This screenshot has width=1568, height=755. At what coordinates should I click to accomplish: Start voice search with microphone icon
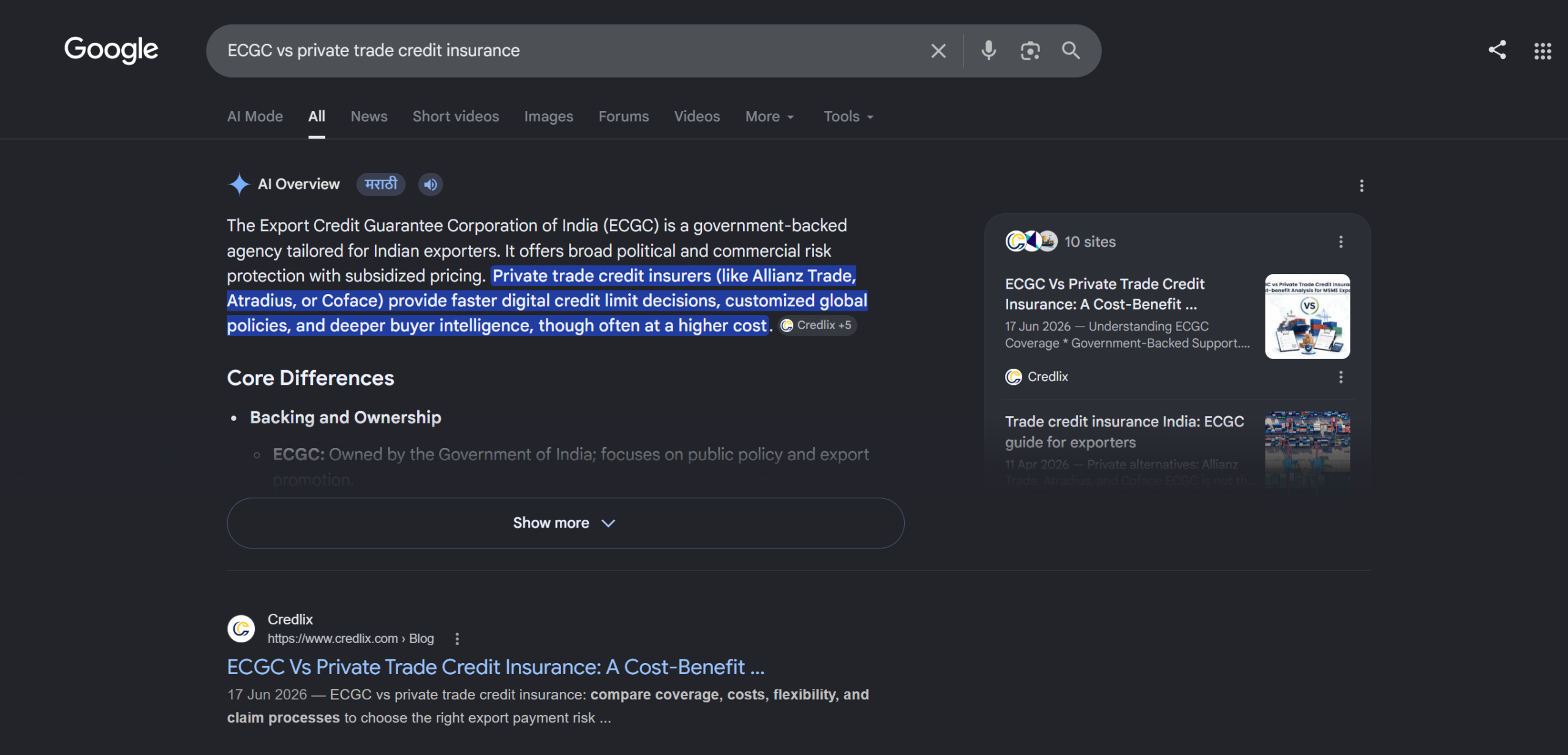click(989, 51)
